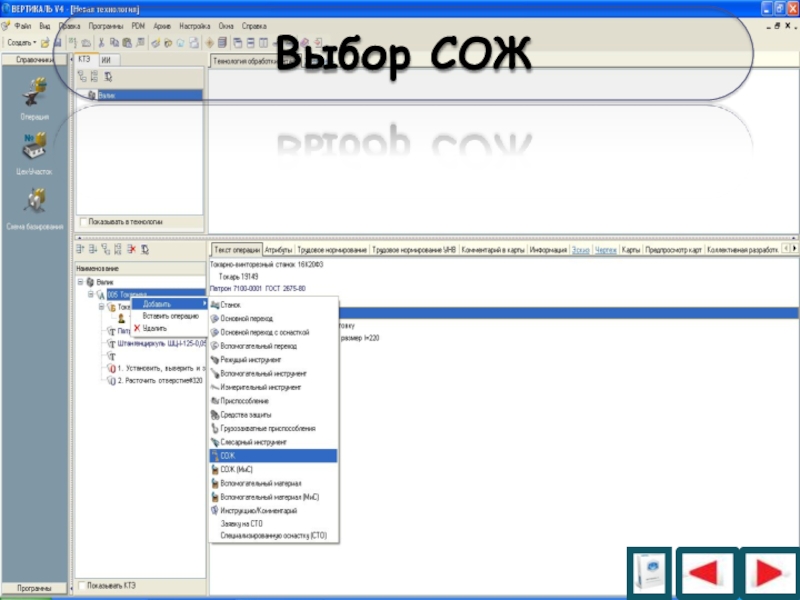The height and width of the screenshot is (600, 800).
Task: Open the Эскиз link tab
Action: click(x=581, y=249)
